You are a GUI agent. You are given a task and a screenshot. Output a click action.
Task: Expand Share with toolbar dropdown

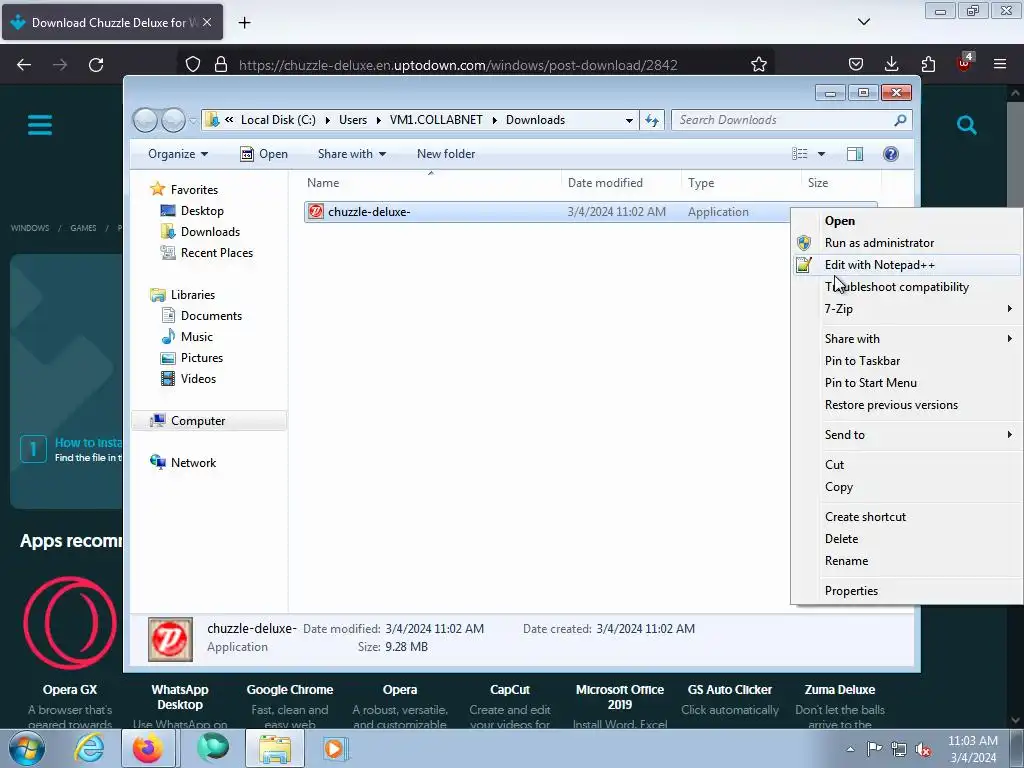click(351, 154)
